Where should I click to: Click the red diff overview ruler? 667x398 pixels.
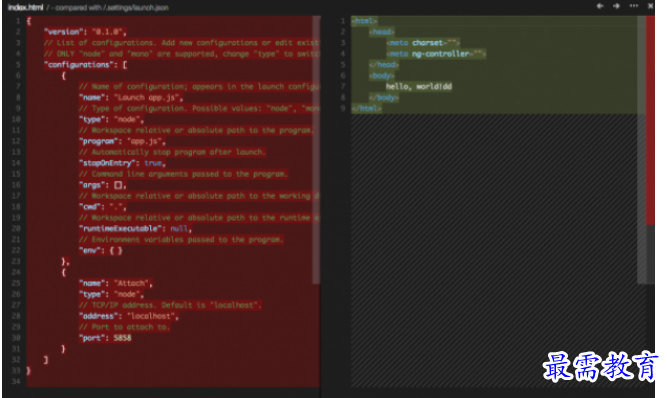[x=650, y=120]
